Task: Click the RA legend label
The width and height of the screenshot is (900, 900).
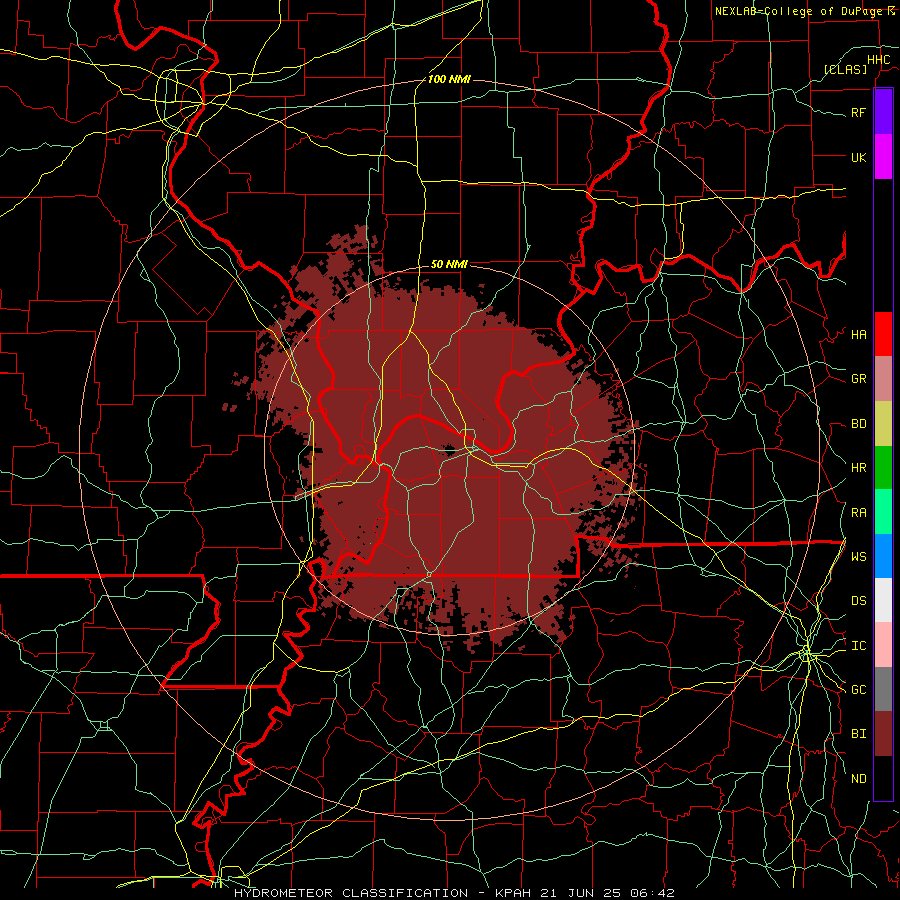Action: coord(859,513)
